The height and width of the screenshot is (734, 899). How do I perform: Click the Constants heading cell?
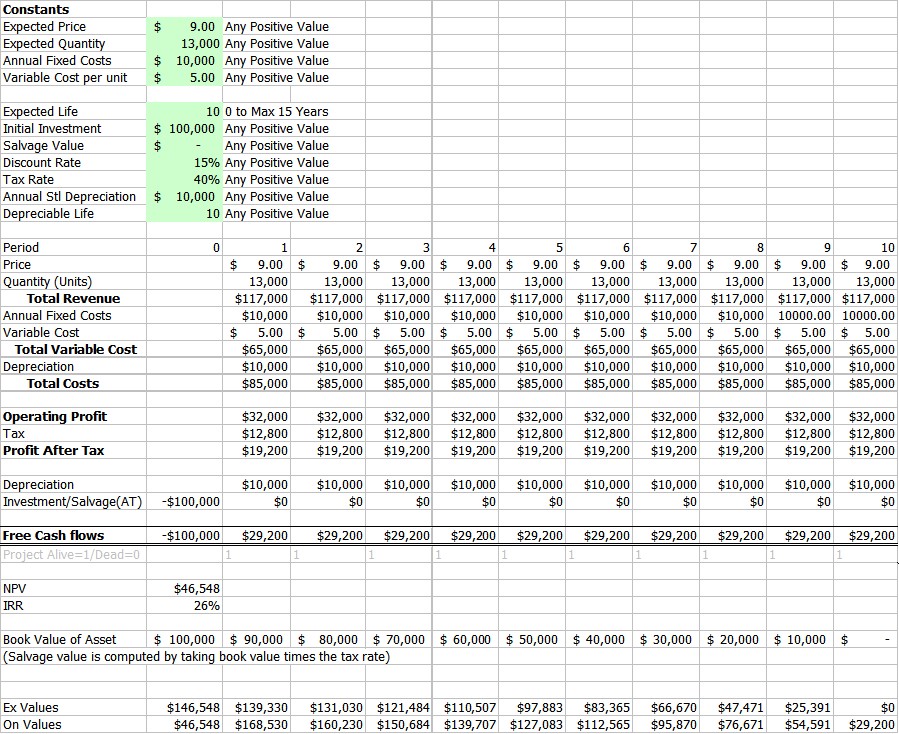[x=36, y=9]
